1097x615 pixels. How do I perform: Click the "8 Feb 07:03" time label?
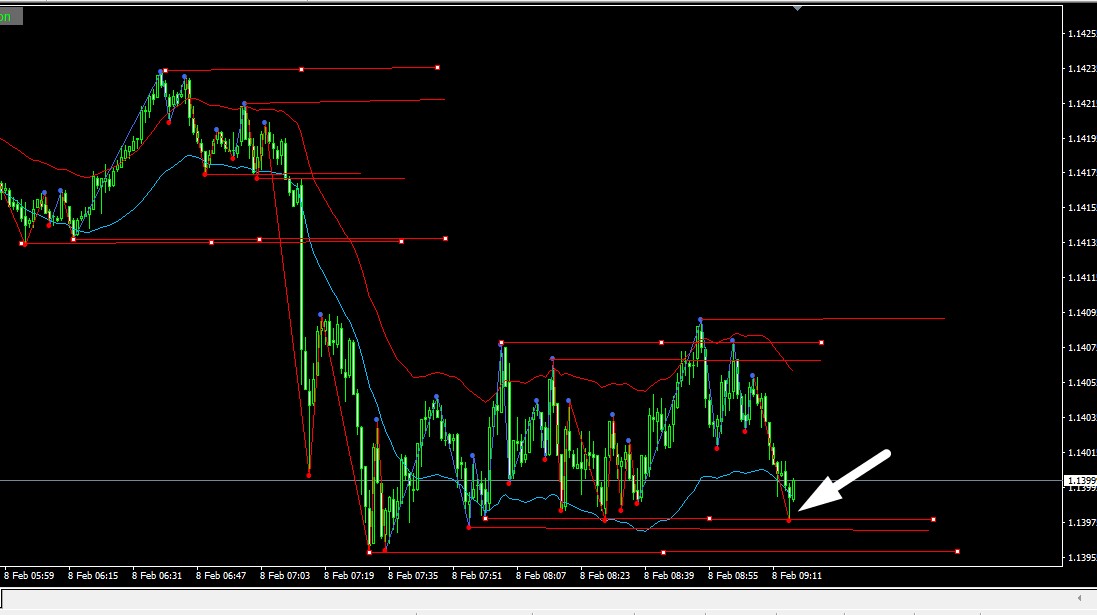tap(285, 576)
